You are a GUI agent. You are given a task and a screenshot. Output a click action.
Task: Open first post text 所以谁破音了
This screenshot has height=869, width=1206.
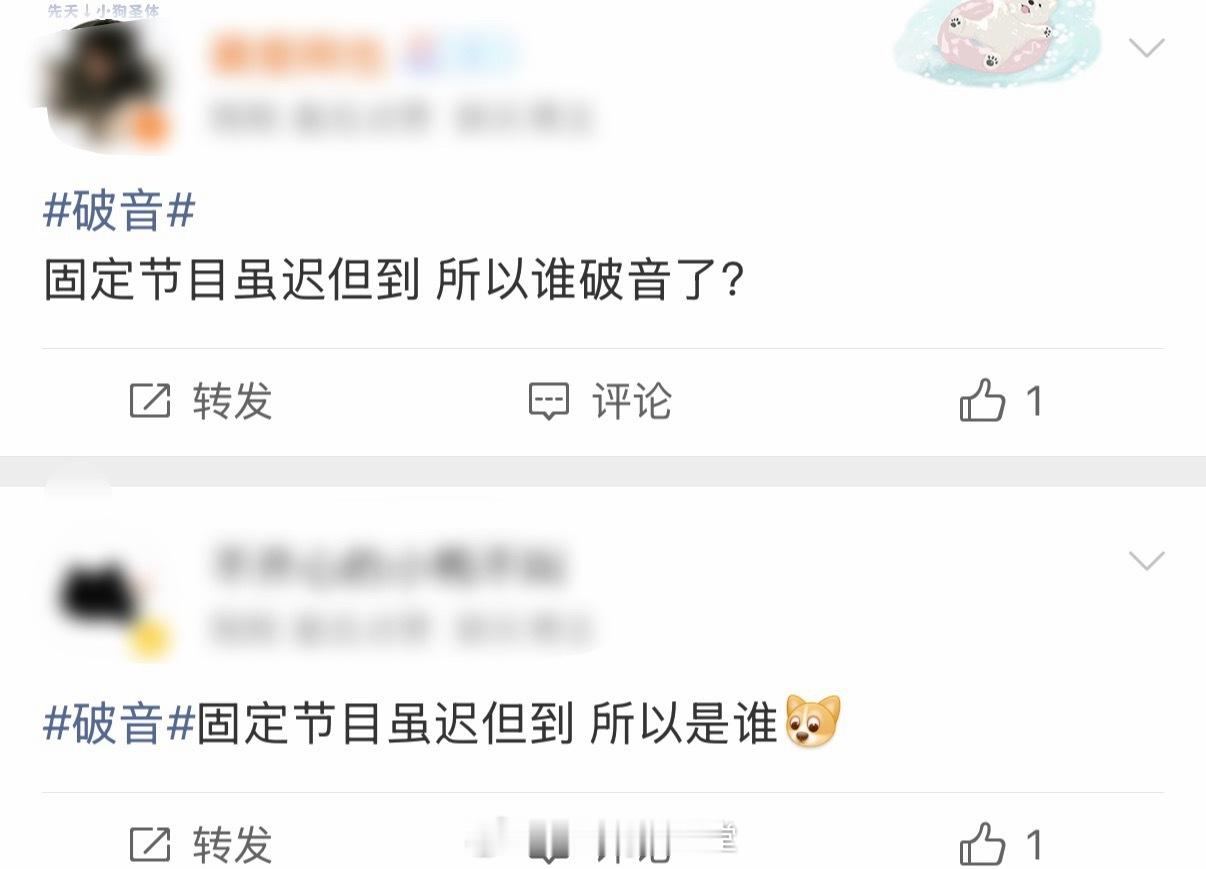591,282
